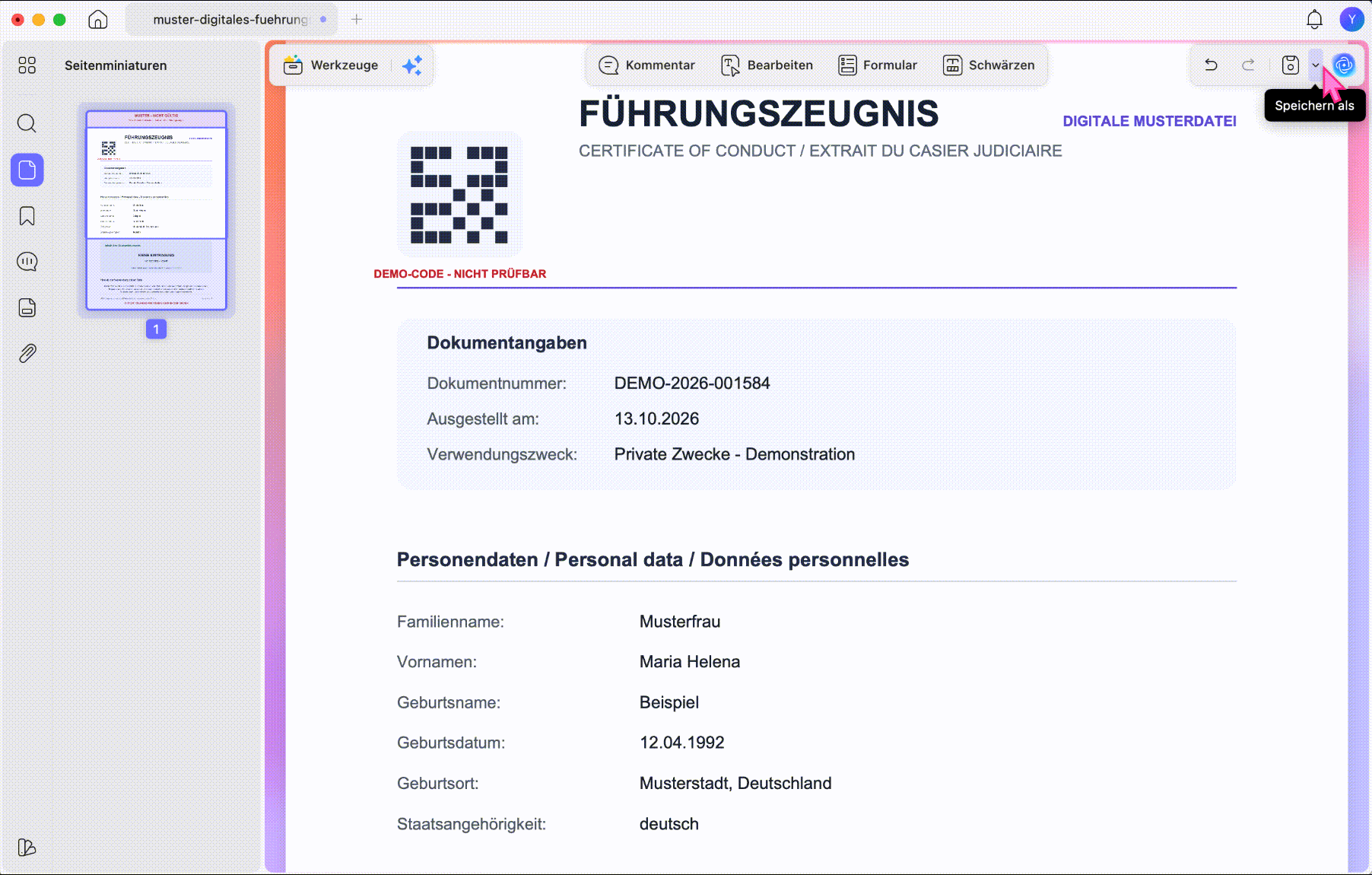Expand the Speichern als dropdown arrow
The image size is (1372, 875).
tap(1316, 65)
